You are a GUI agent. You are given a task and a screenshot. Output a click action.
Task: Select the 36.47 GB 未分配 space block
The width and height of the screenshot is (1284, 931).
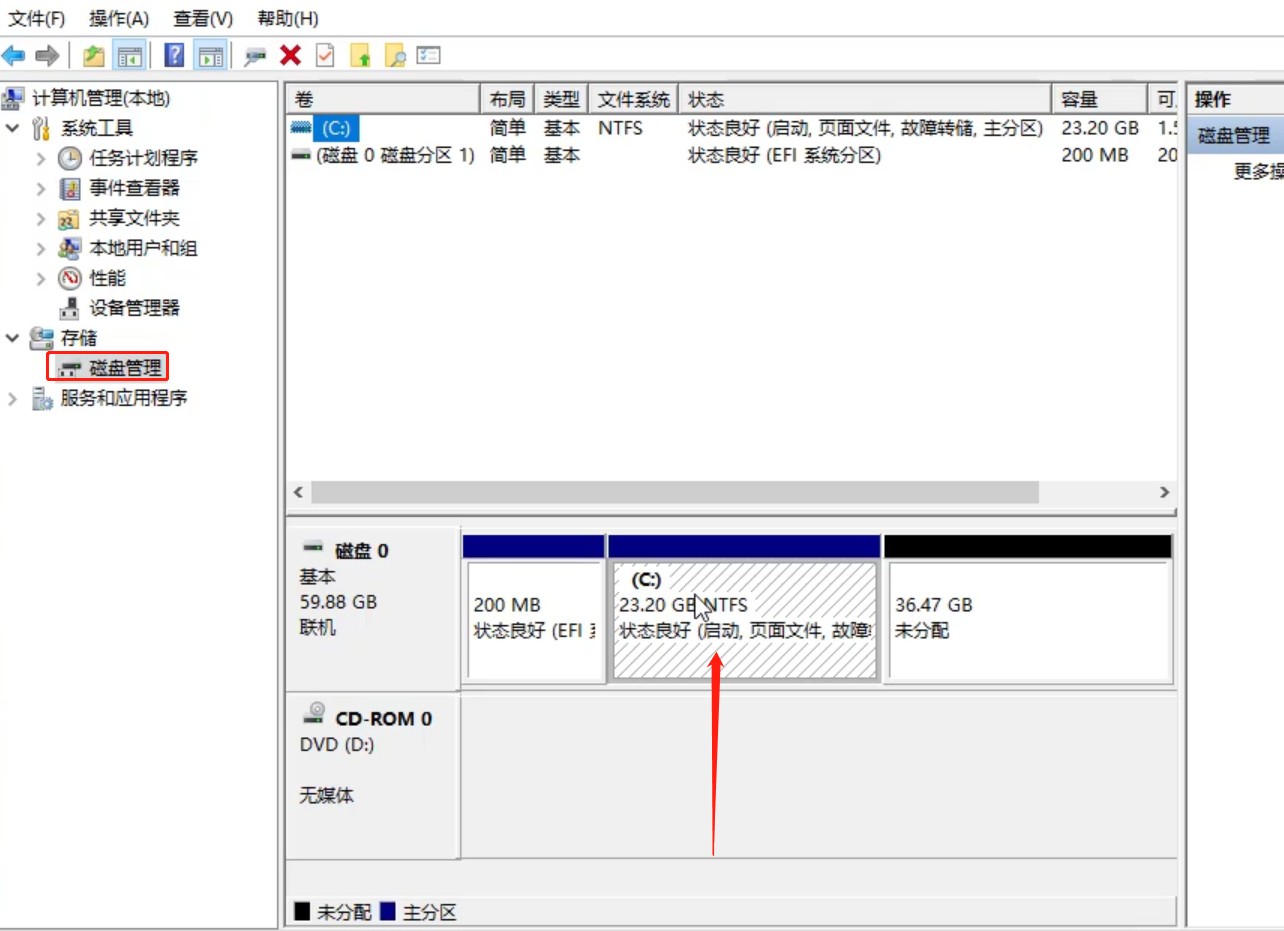(1028, 610)
